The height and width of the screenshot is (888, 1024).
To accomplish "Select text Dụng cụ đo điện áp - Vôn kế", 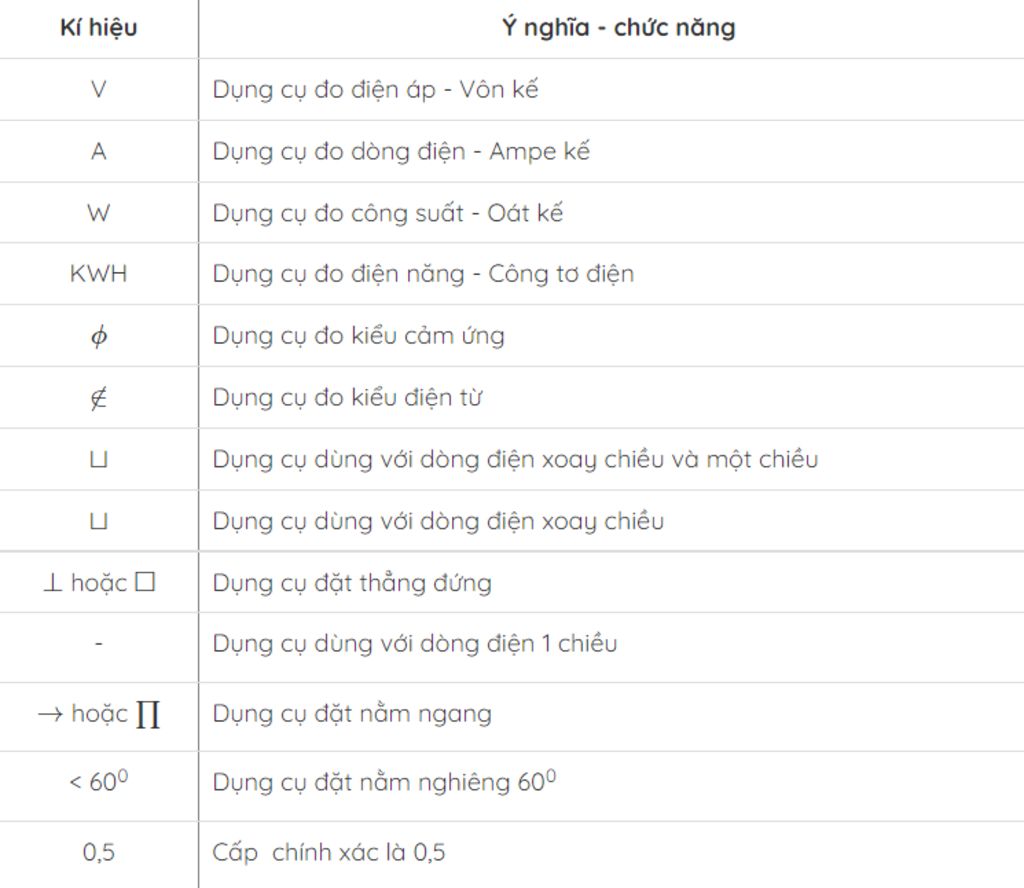I will [376, 90].
